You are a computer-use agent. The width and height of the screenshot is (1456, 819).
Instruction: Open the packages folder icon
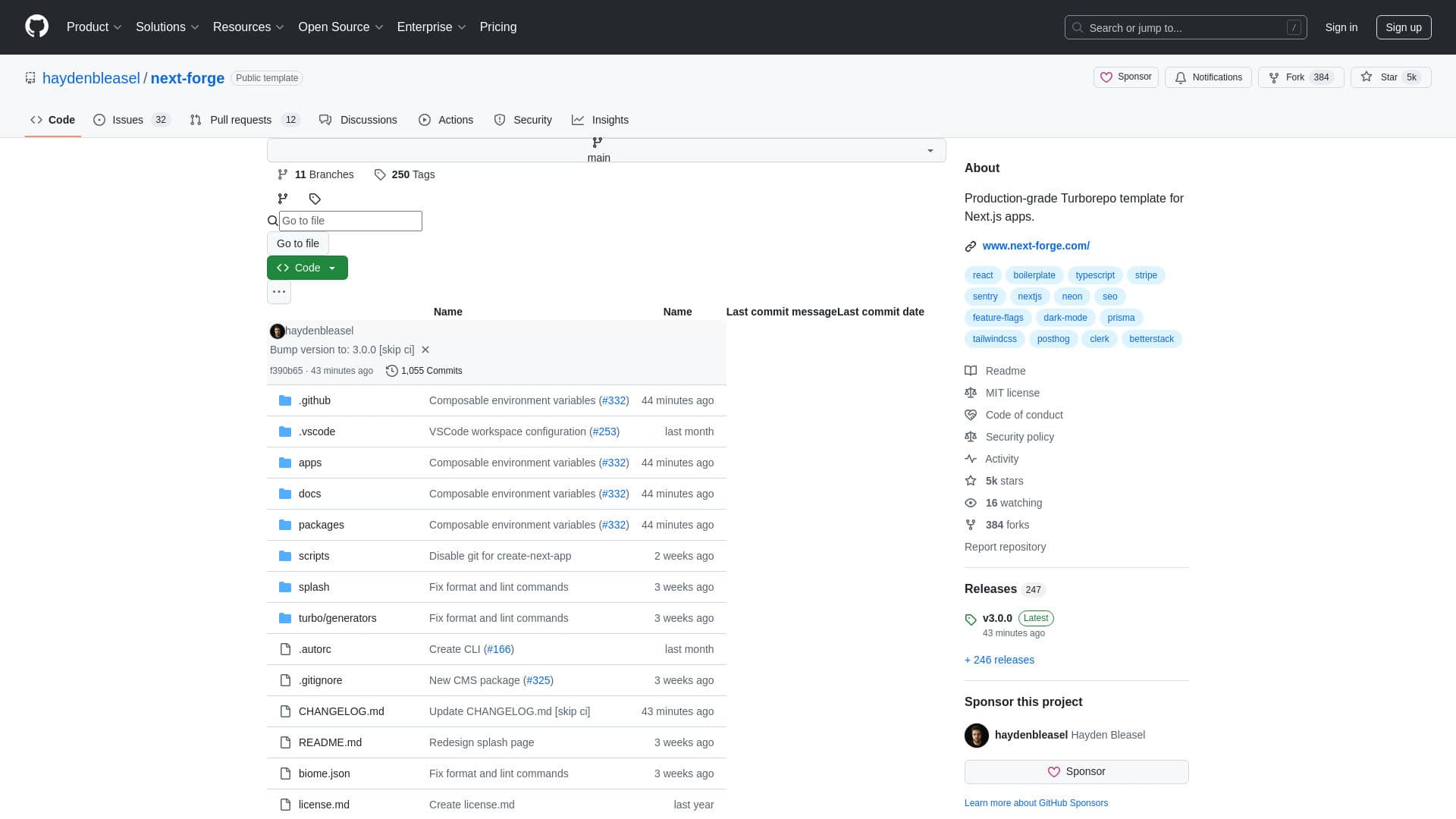point(285,525)
